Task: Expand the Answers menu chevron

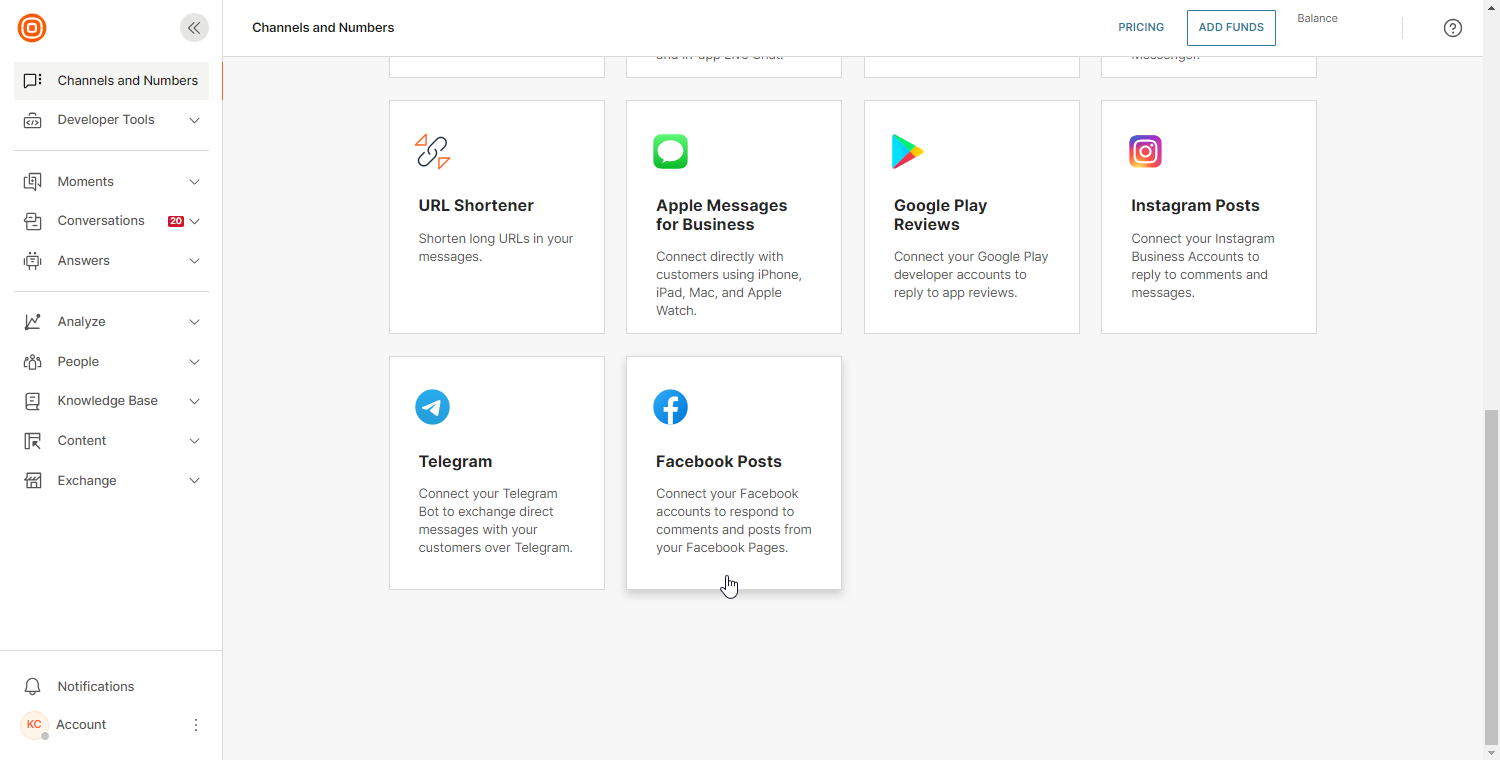Action: [195, 261]
